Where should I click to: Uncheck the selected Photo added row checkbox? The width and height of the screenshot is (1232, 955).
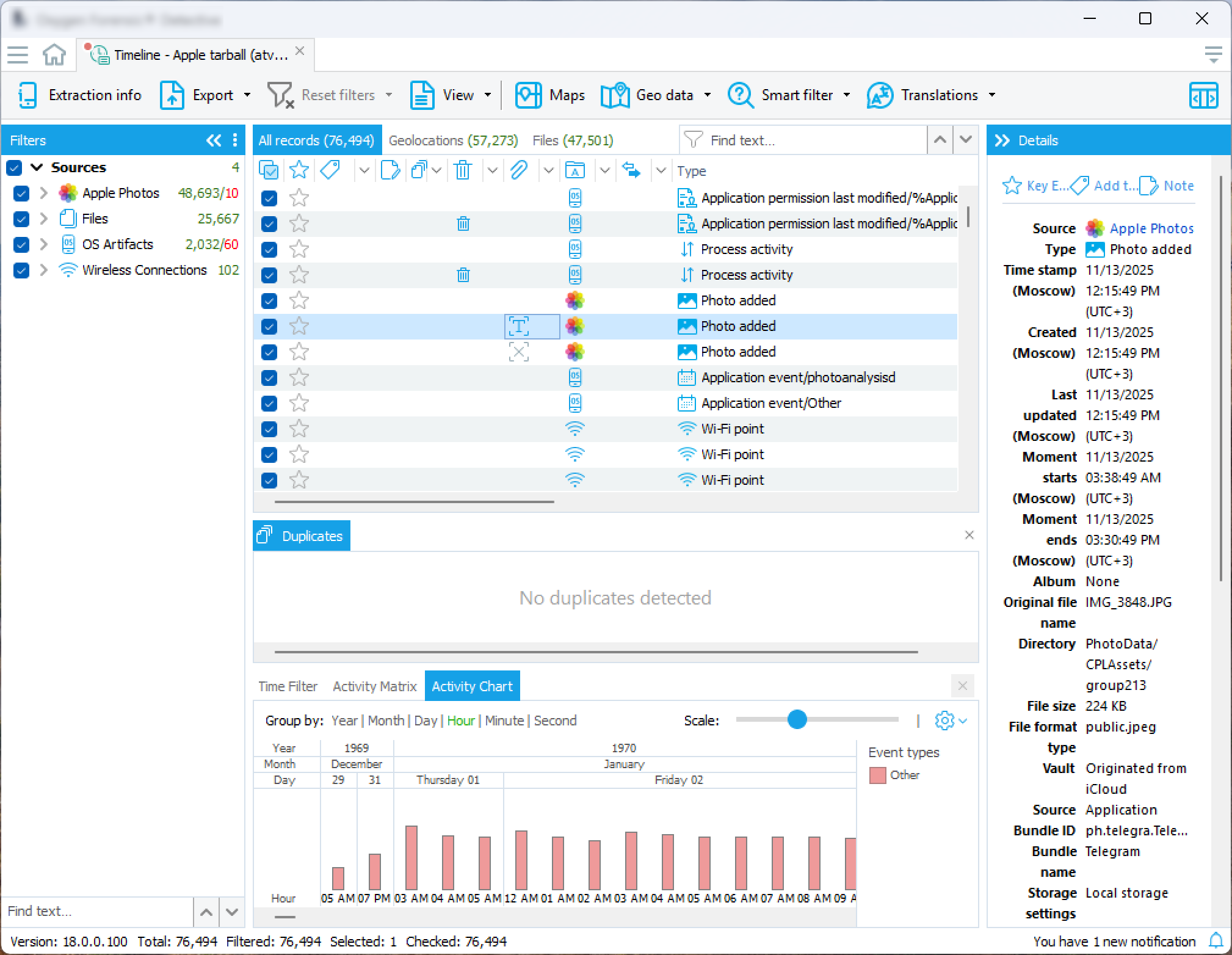269,327
